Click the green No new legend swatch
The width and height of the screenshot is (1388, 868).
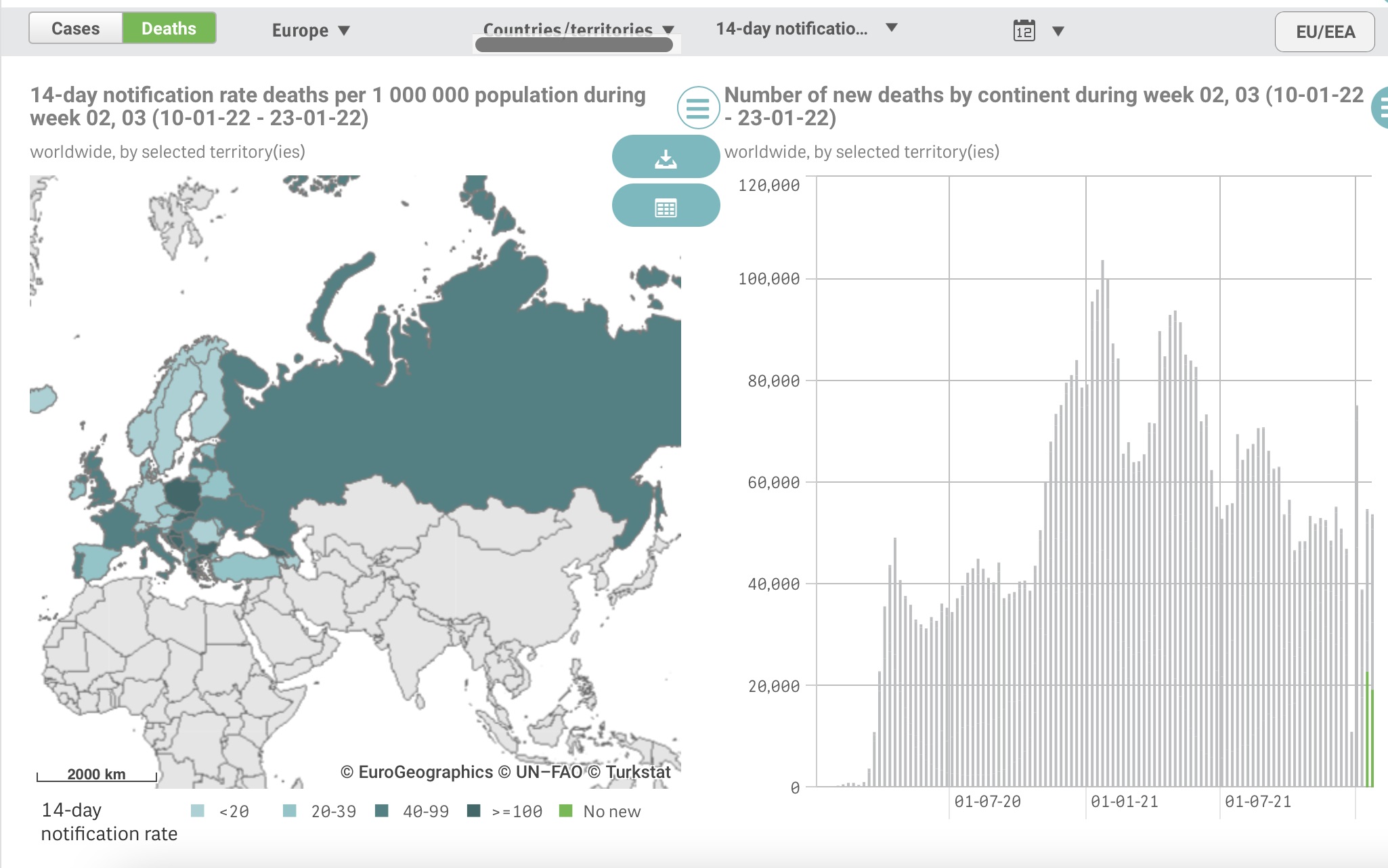[x=565, y=810]
